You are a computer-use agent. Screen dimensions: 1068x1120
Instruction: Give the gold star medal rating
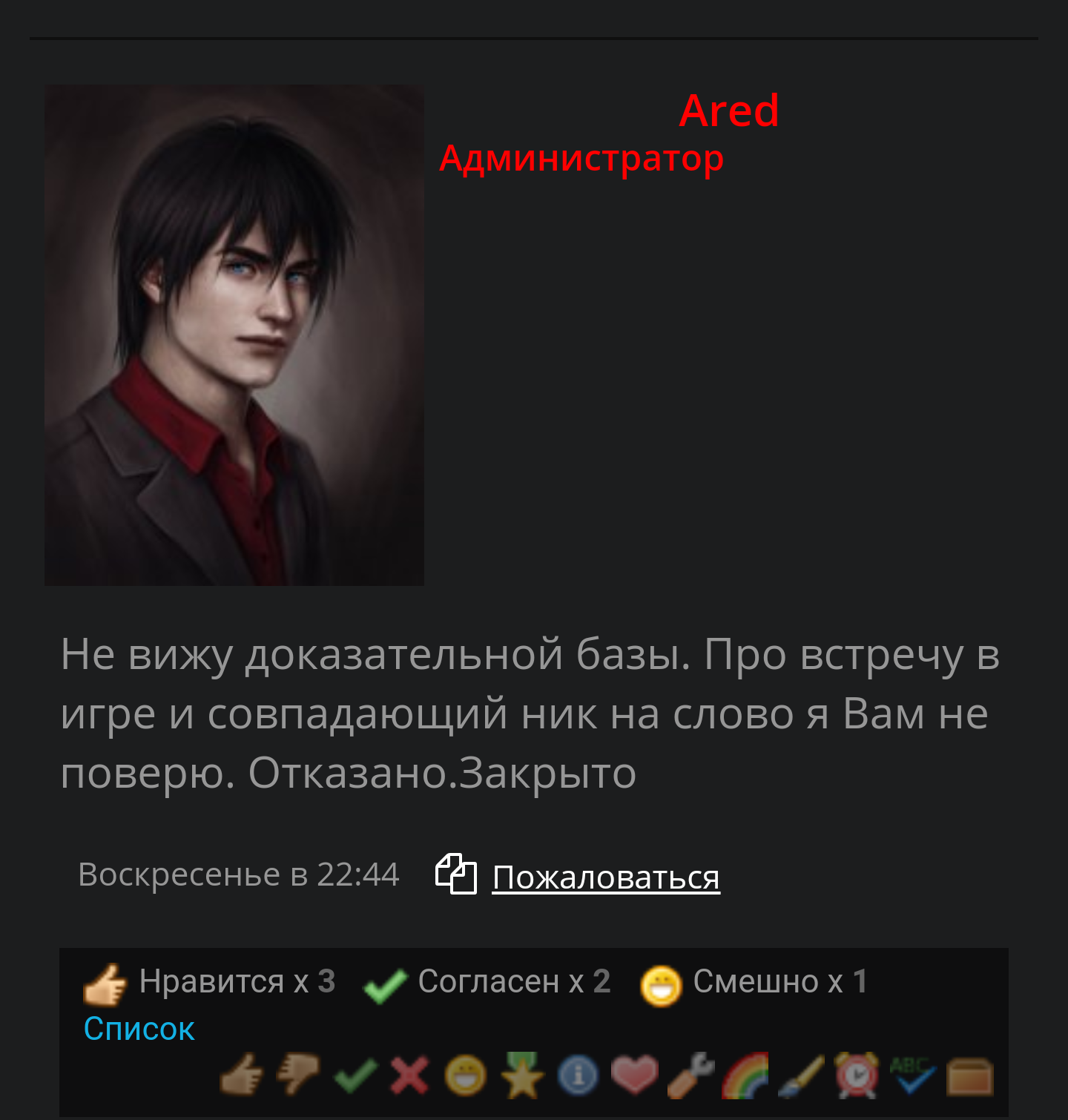522,1075
